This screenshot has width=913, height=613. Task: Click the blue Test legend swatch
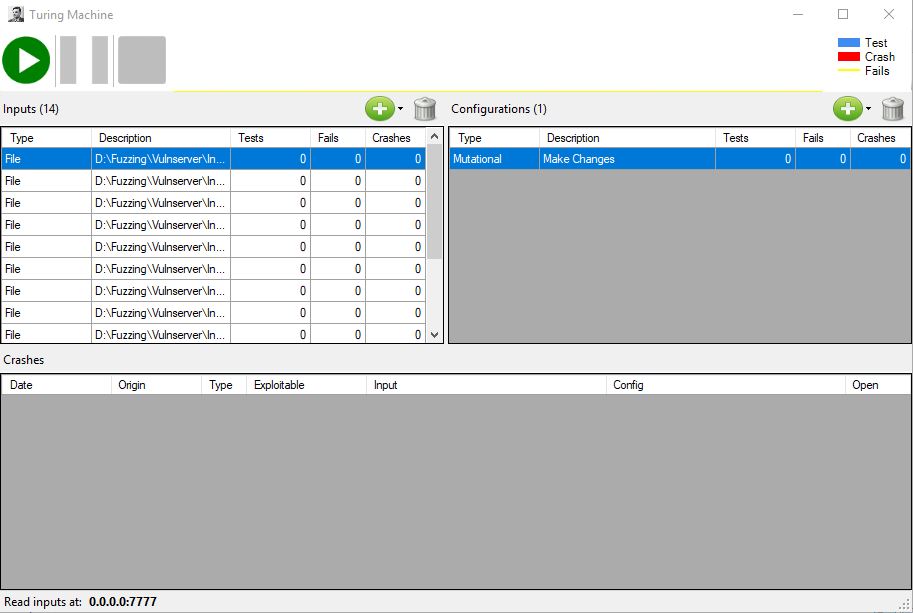point(849,43)
